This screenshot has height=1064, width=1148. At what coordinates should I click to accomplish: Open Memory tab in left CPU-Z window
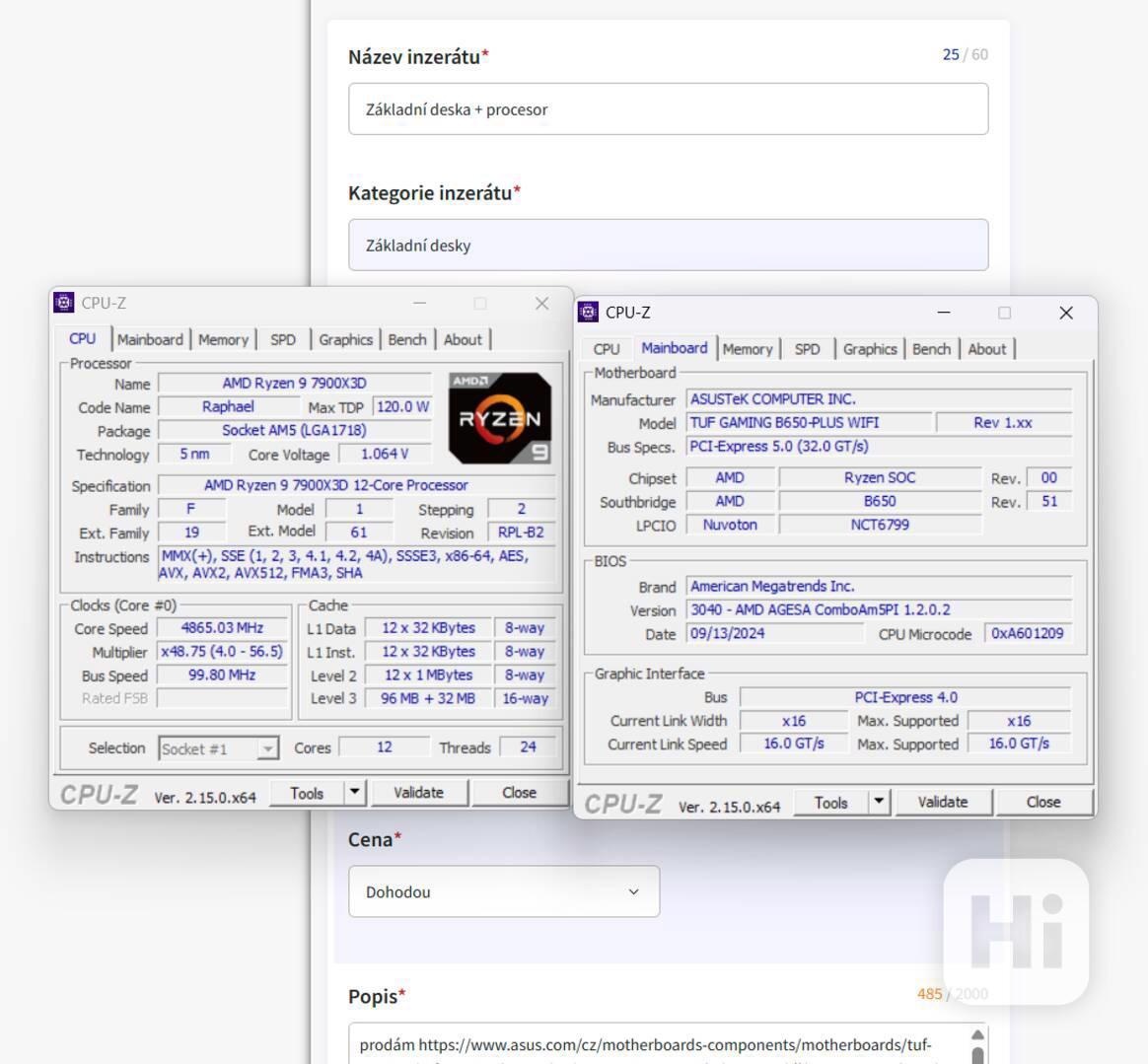223,340
